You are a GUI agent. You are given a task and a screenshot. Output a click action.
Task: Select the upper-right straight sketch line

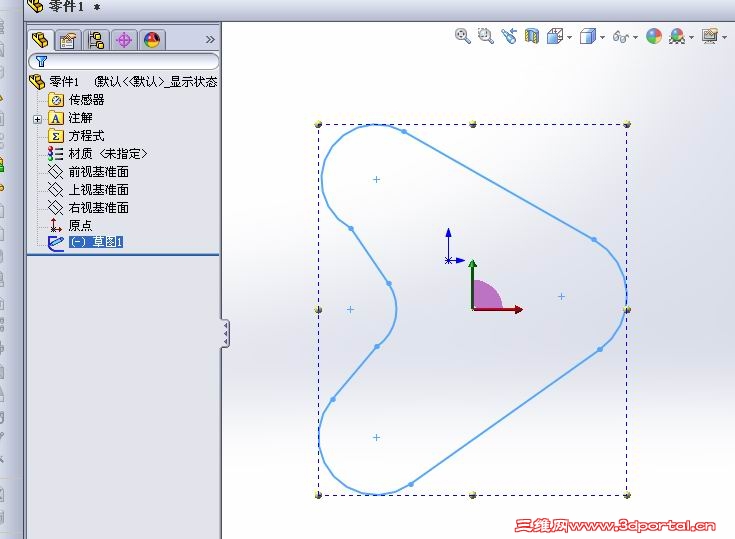coord(499,186)
